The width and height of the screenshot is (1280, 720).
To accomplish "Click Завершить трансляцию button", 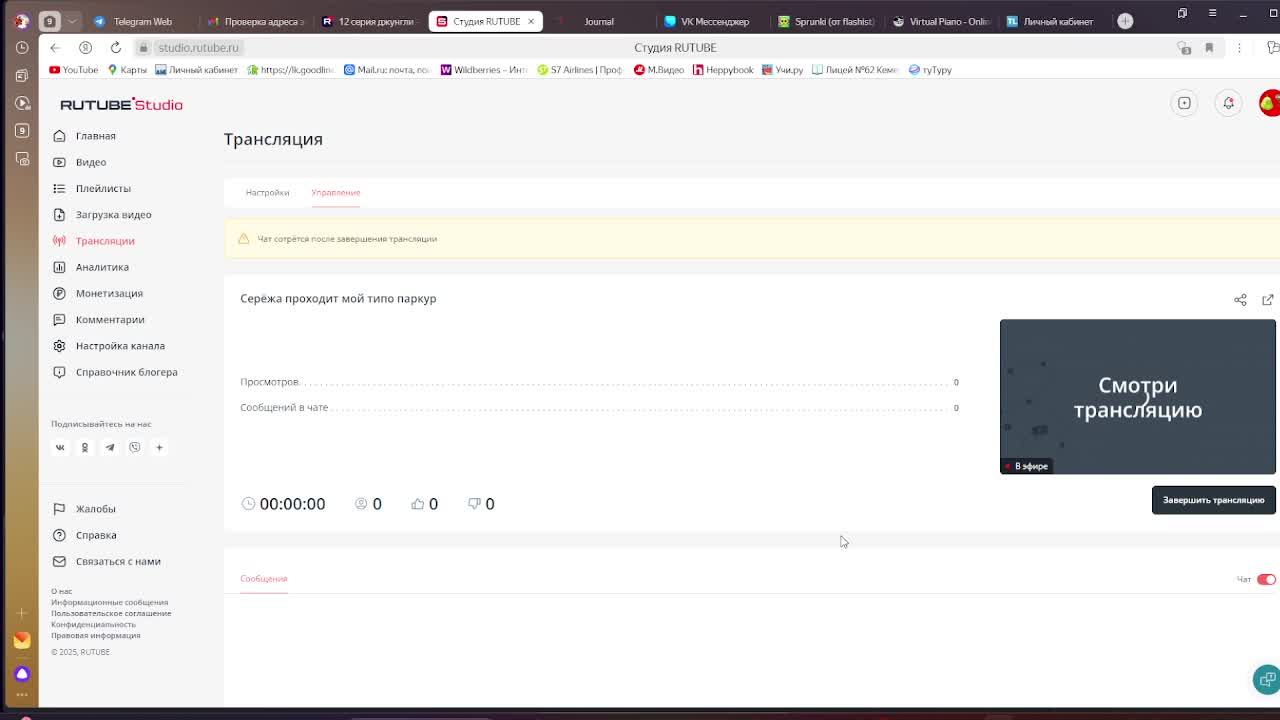I will tap(1213, 500).
